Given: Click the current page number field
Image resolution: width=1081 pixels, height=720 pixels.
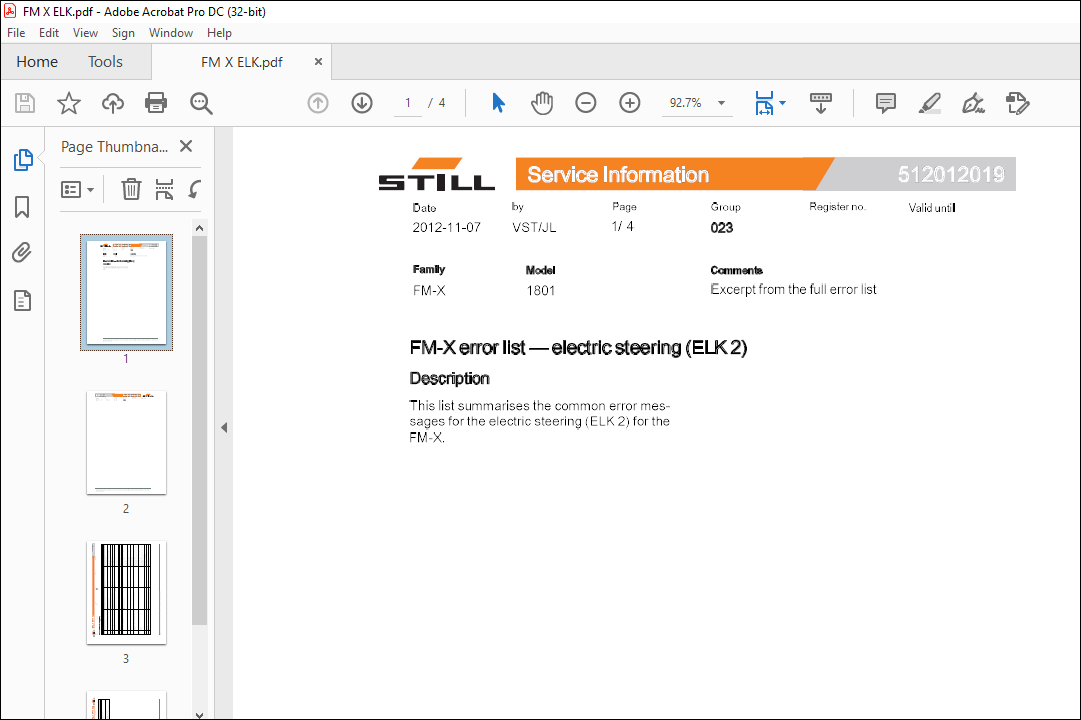Looking at the screenshot, I should (x=407, y=103).
